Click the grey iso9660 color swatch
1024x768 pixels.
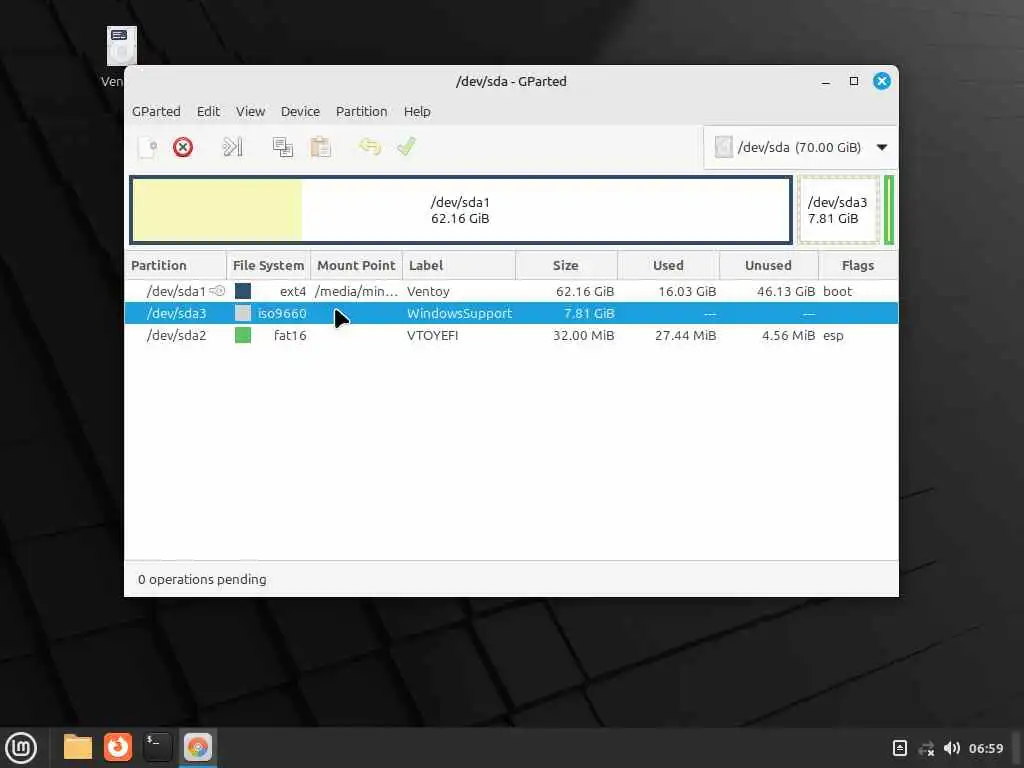pyautogui.click(x=243, y=313)
